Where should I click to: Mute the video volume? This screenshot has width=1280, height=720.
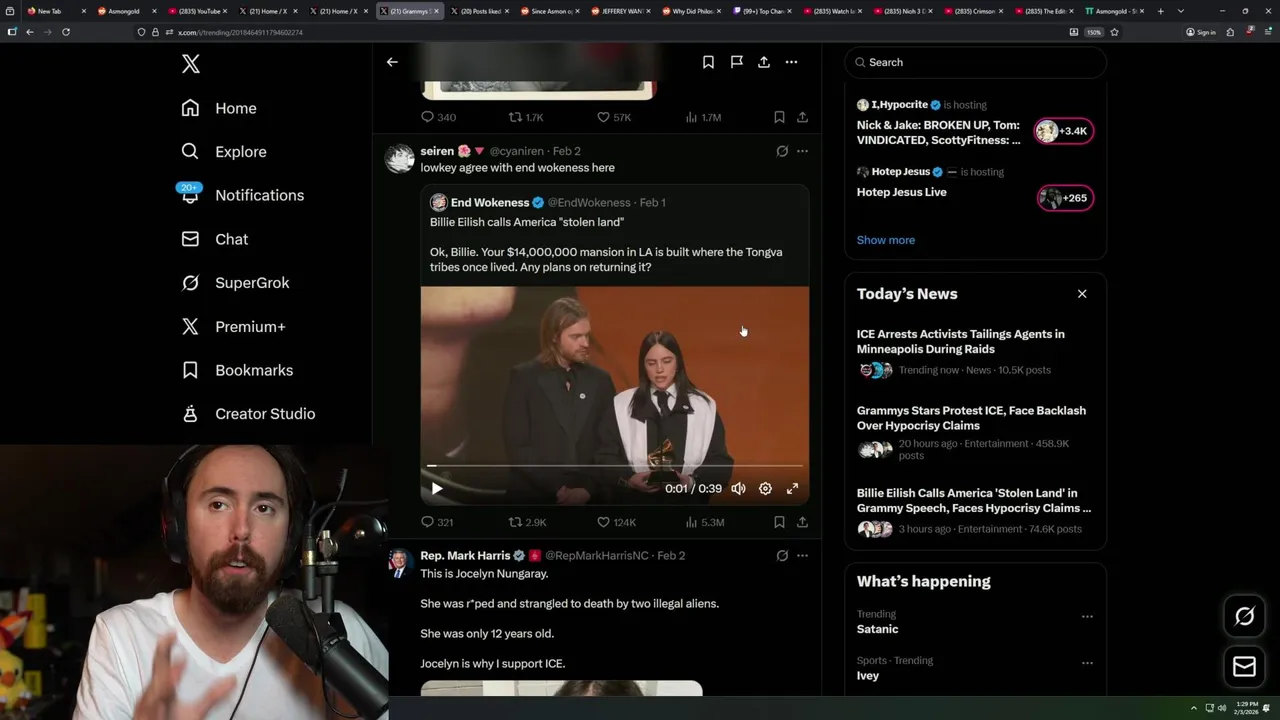coord(738,489)
